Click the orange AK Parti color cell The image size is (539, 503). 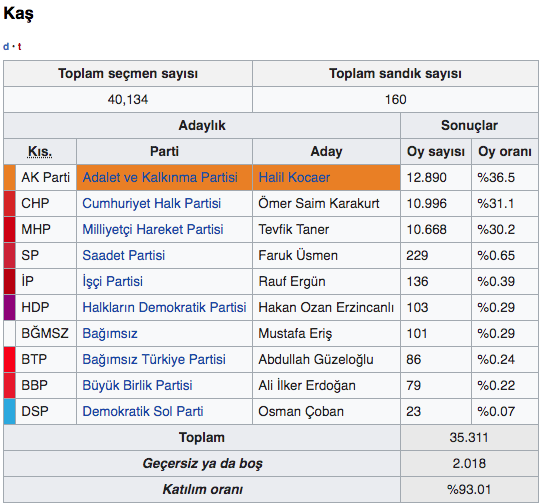[10, 177]
